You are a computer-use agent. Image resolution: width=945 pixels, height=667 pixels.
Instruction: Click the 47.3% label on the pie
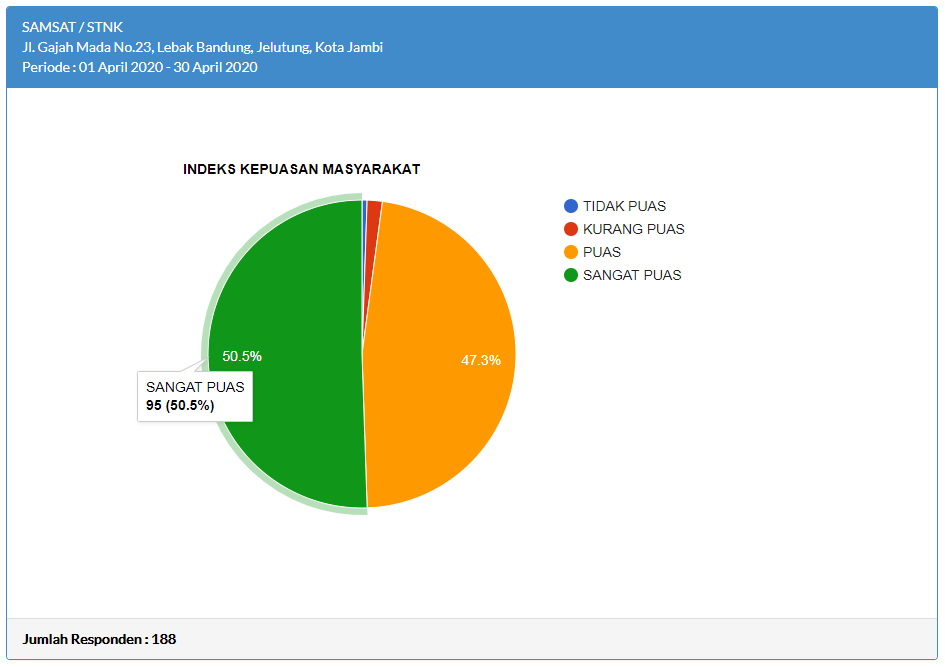pos(480,360)
